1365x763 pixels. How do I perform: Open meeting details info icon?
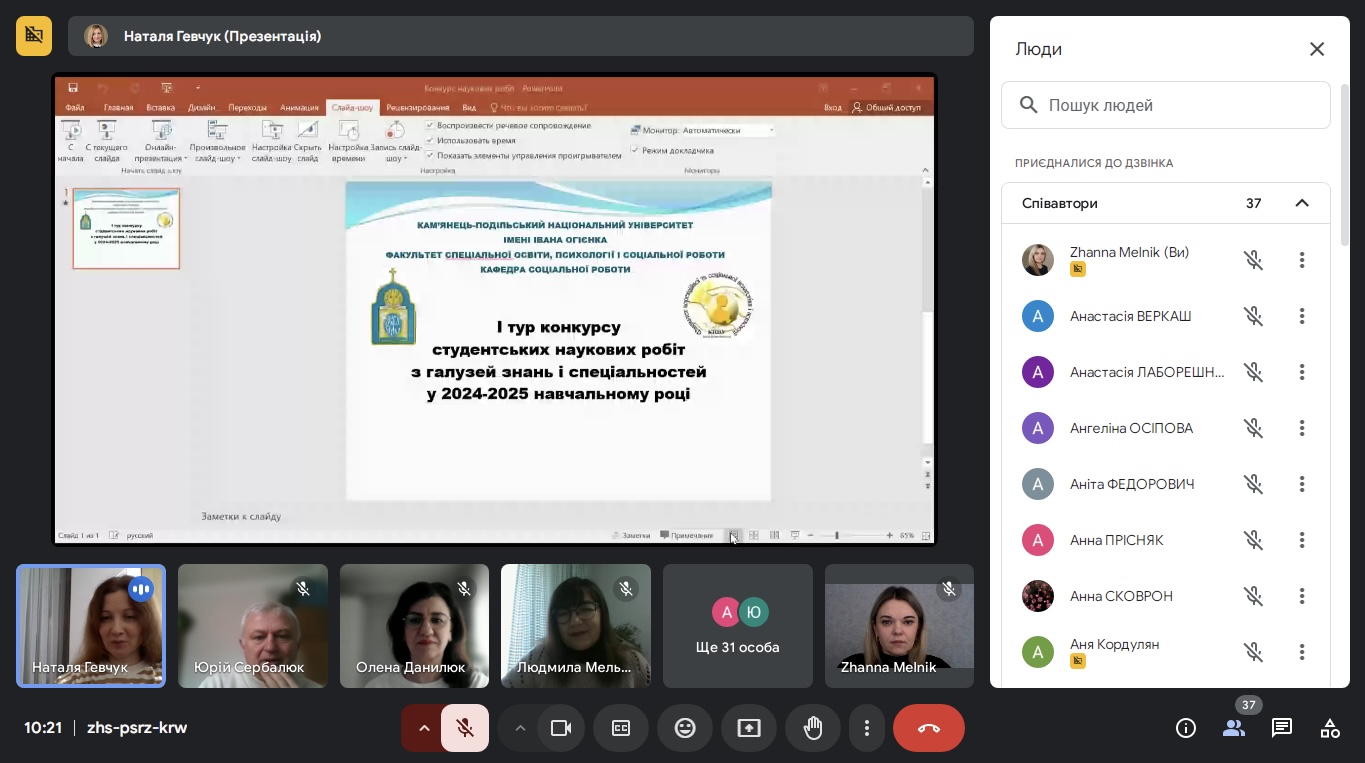coord(1186,728)
